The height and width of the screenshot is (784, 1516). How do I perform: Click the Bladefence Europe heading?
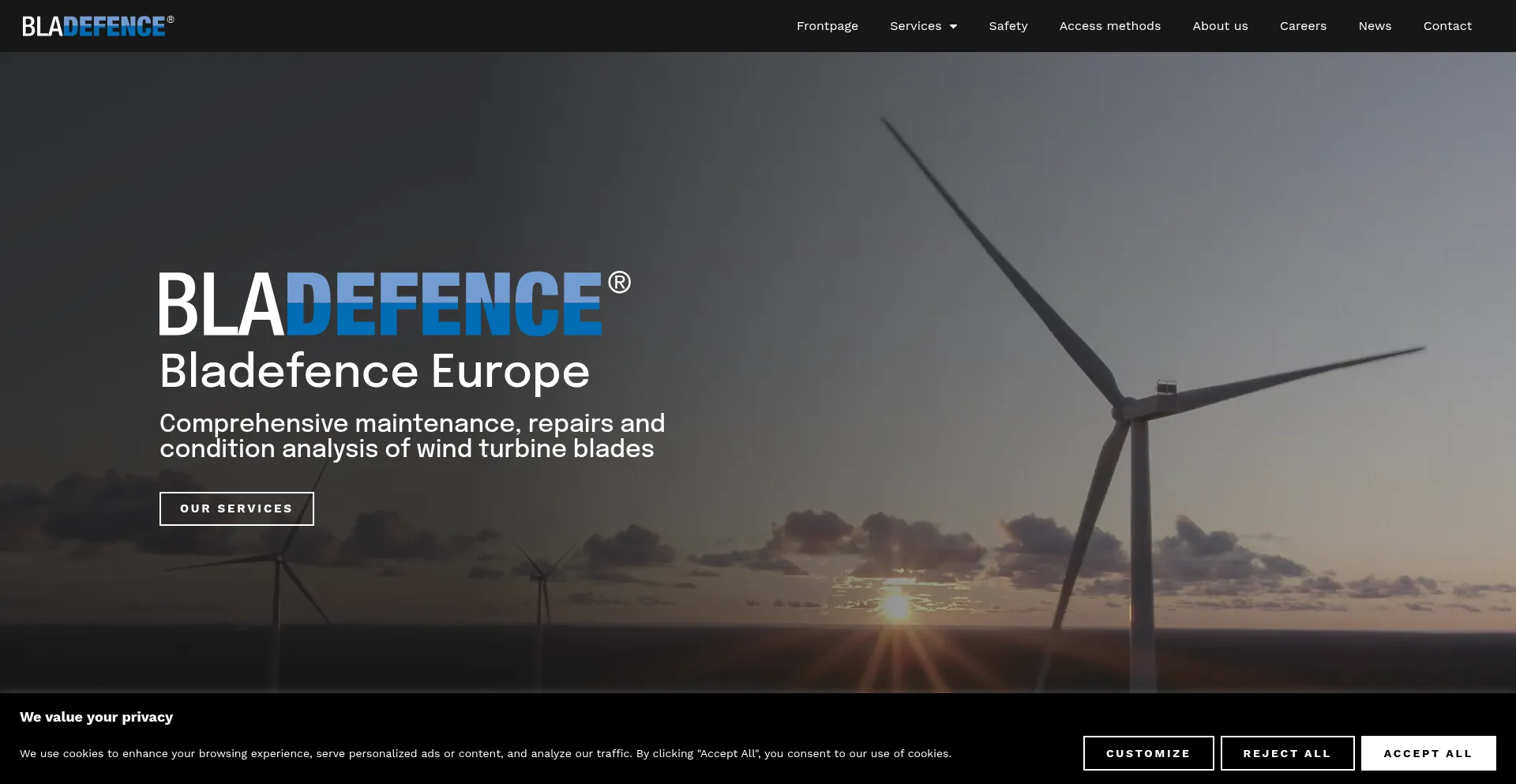point(374,371)
